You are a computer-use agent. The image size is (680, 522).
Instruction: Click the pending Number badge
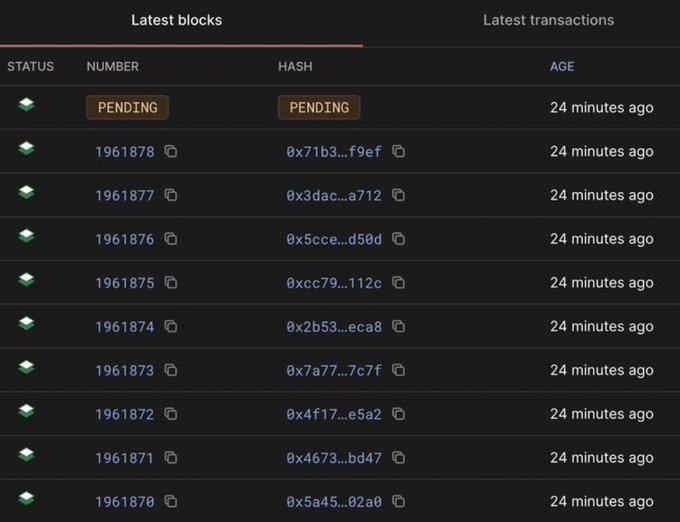click(x=127, y=107)
